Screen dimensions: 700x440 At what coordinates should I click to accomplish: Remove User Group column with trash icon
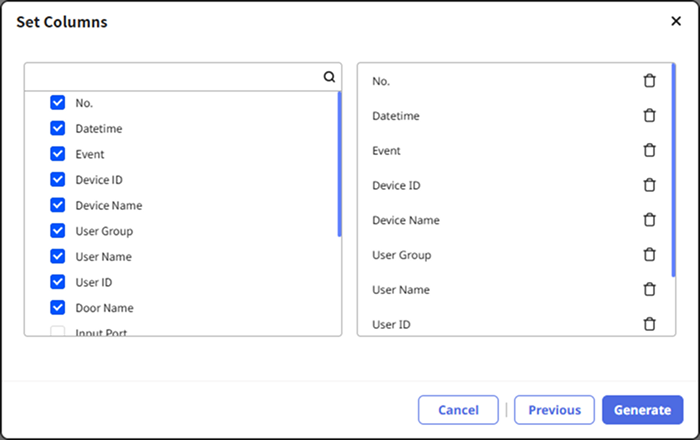point(649,255)
